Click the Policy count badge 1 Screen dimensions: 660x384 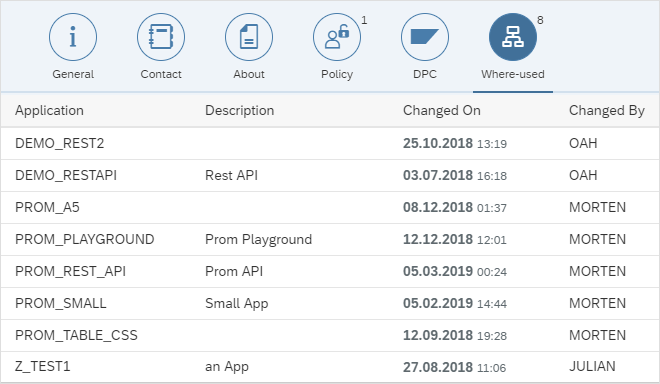364,20
